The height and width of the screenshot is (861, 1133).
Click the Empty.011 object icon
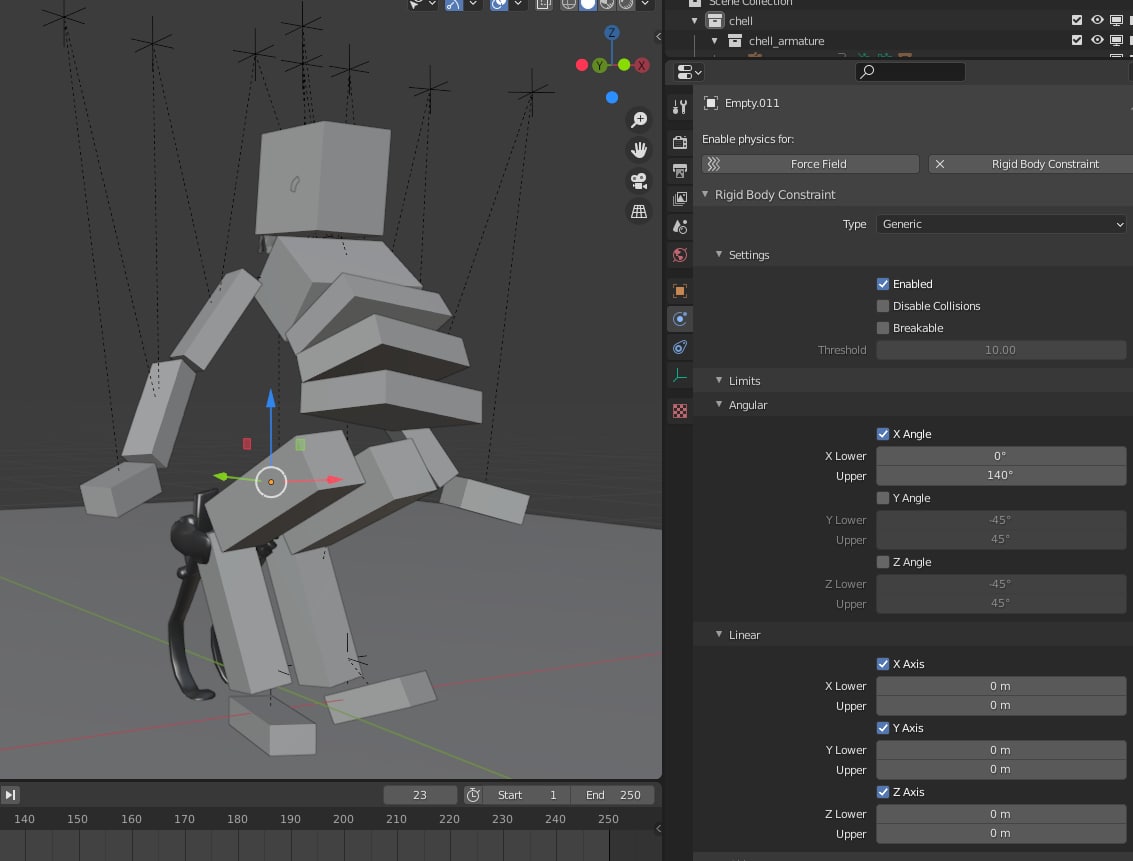(x=711, y=103)
